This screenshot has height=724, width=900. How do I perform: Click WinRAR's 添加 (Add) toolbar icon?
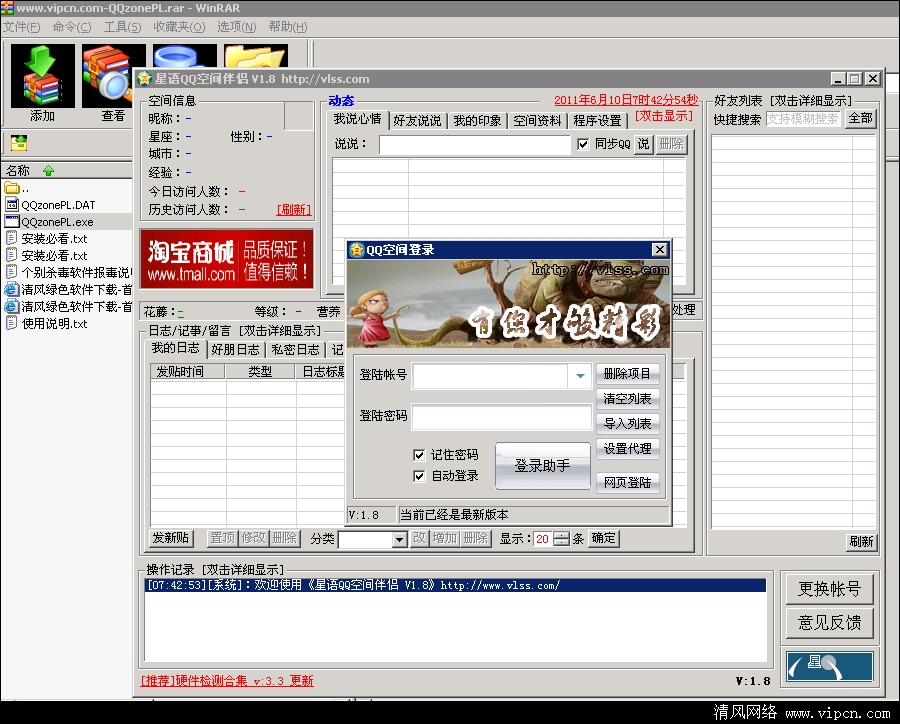tap(42, 77)
